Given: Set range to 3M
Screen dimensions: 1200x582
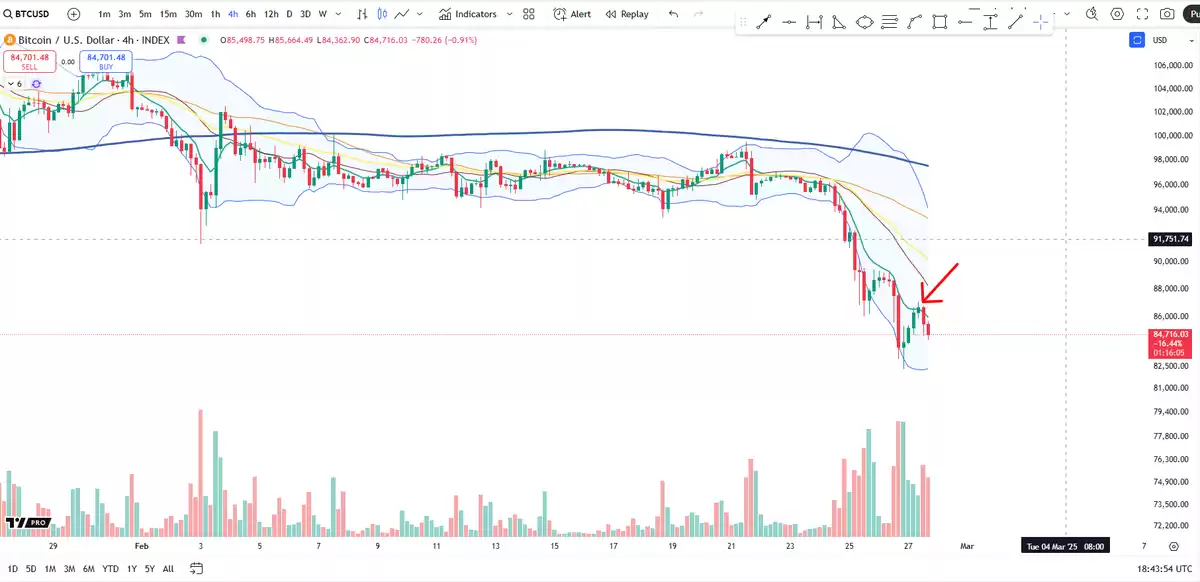Looking at the screenshot, I should [70, 569].
